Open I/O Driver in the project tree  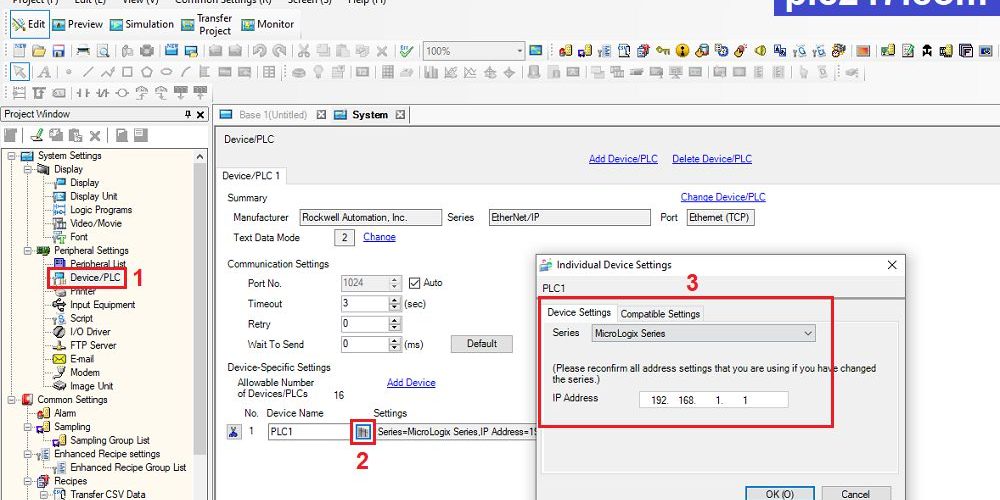pos(90,332)
